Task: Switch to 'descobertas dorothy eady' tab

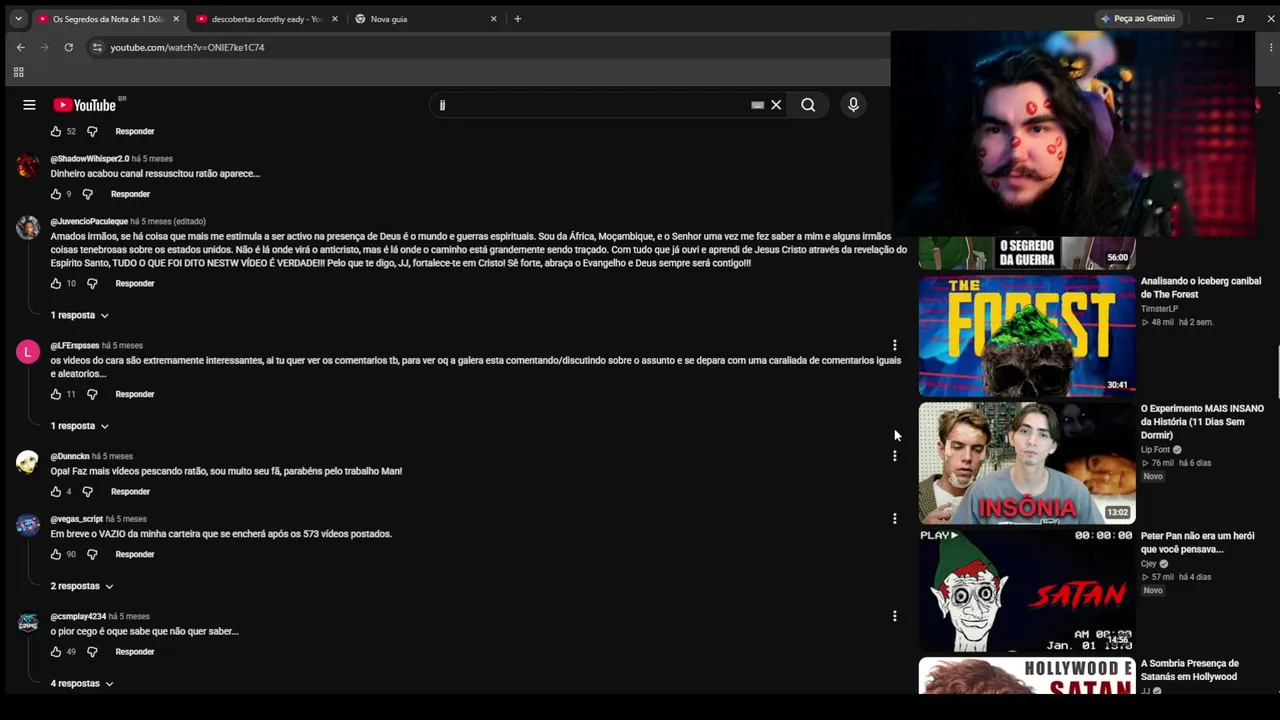Action: coord(267,19)
